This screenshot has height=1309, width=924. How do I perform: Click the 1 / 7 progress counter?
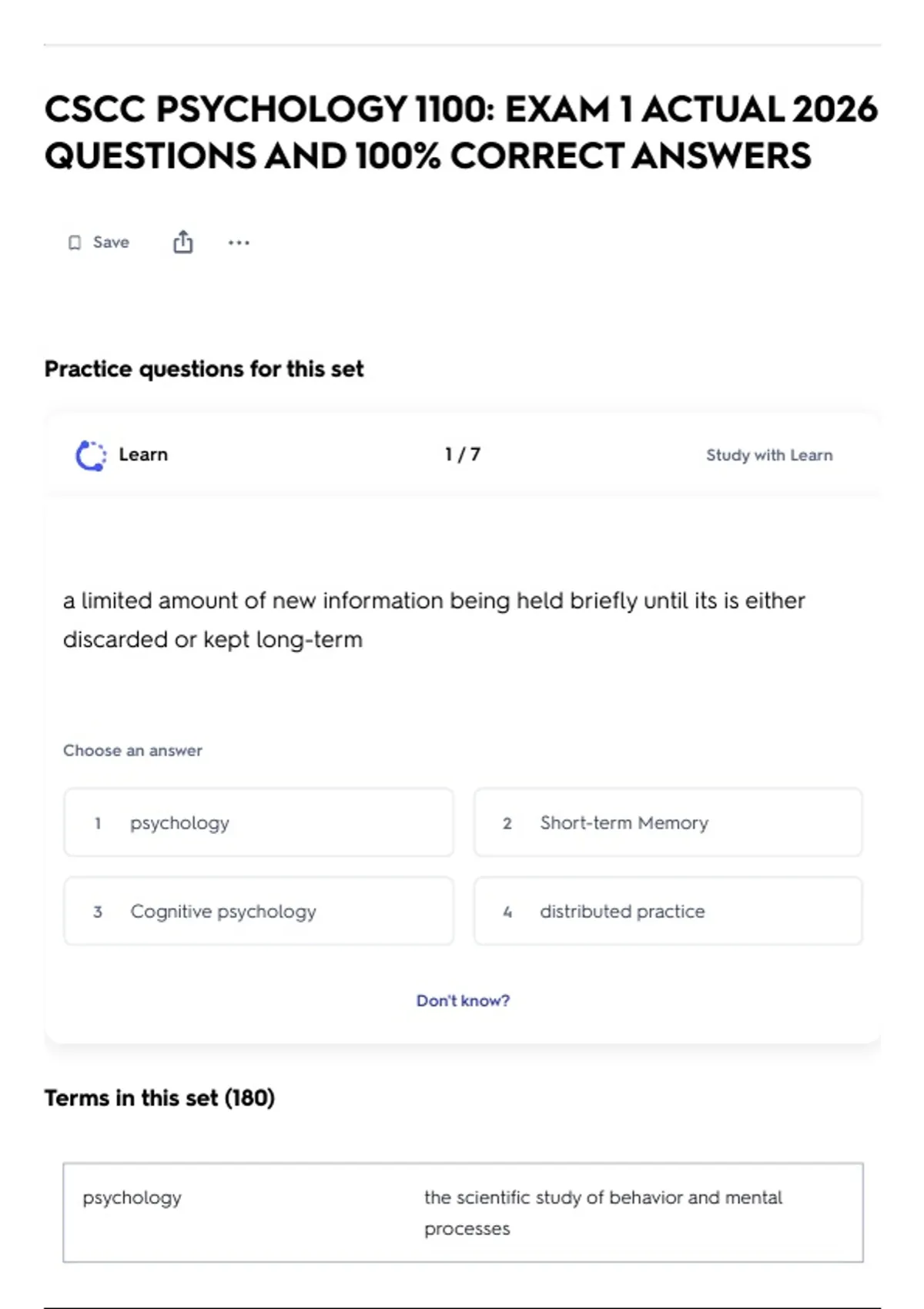463,454
